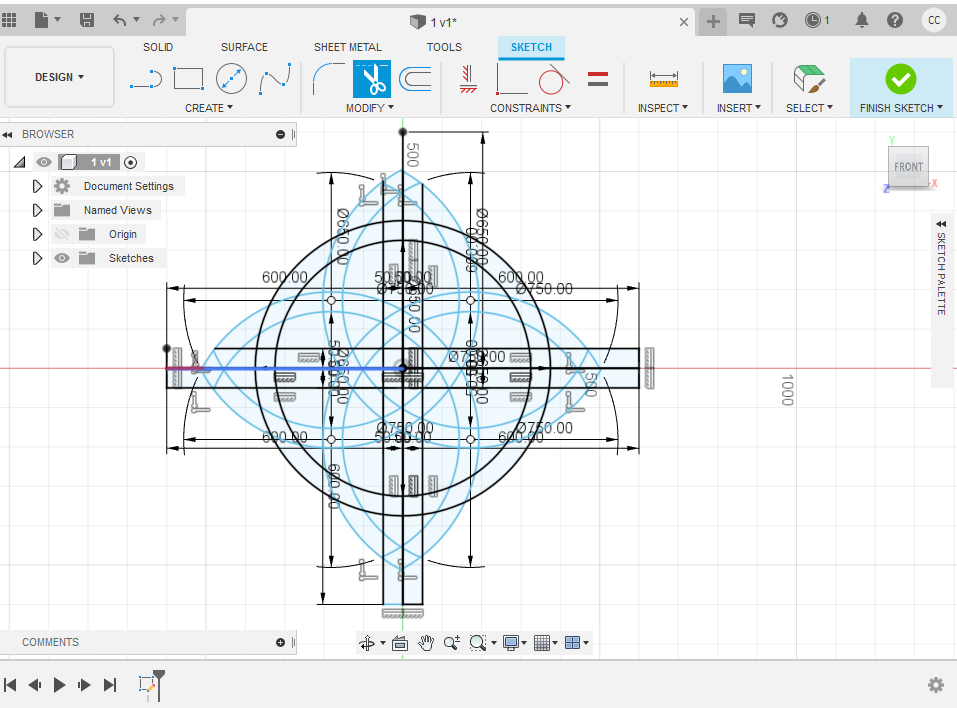Screen dimensions: 957x708
Task: Expand Document Settings node
Action: 37,186
